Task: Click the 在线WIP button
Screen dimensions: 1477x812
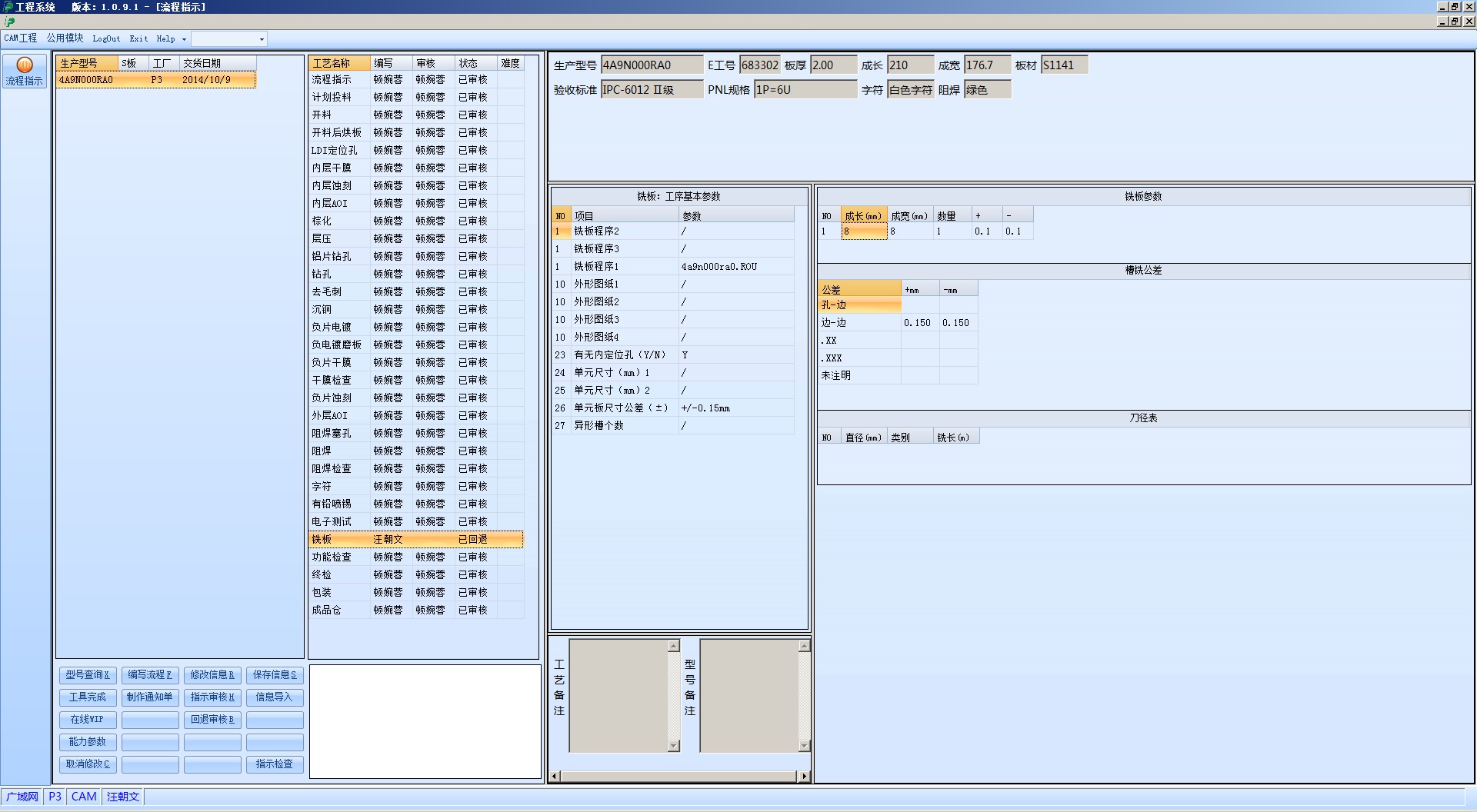Action: tap(88, 720)
